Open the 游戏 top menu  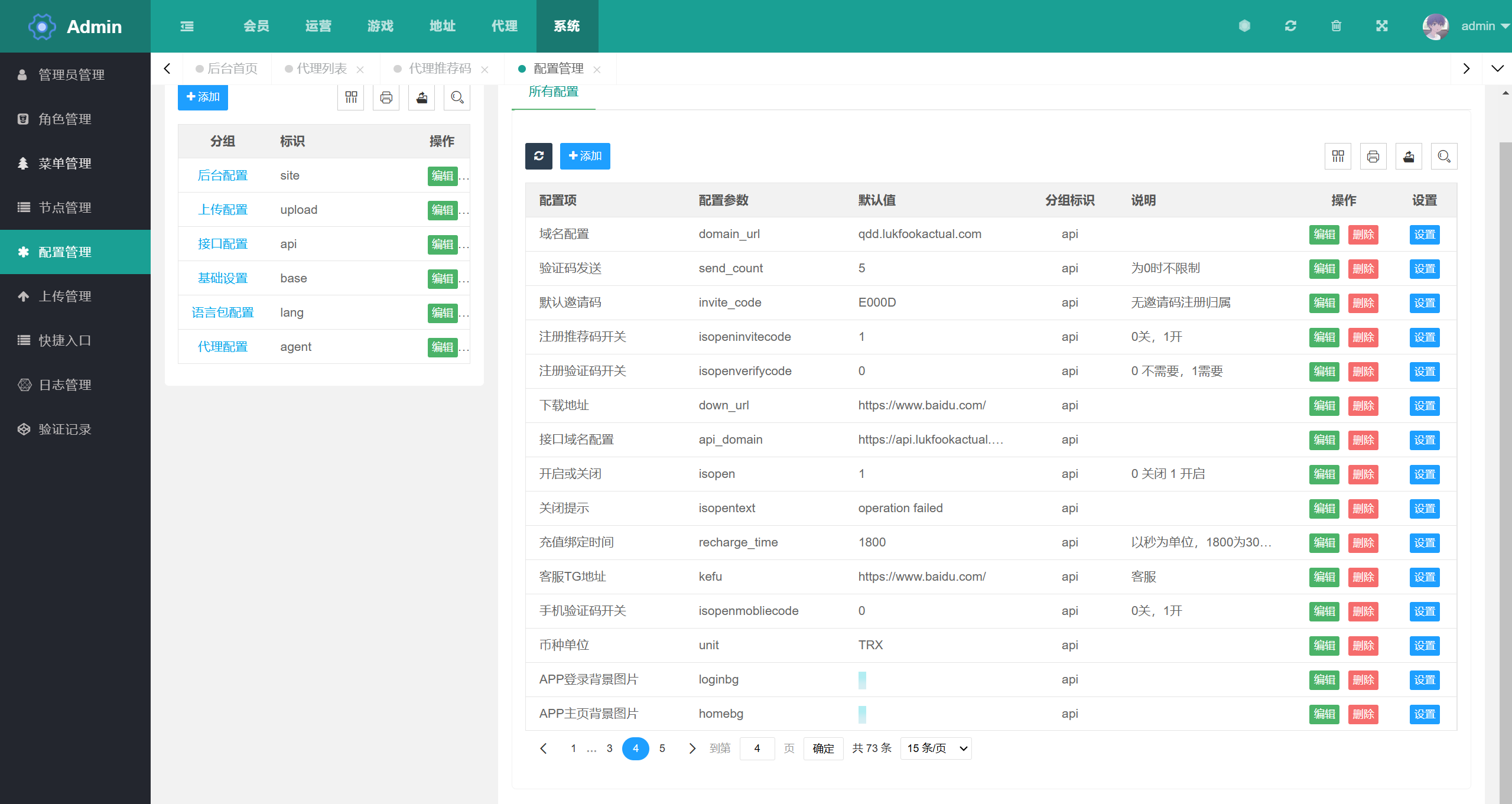(x=380, y=26)
